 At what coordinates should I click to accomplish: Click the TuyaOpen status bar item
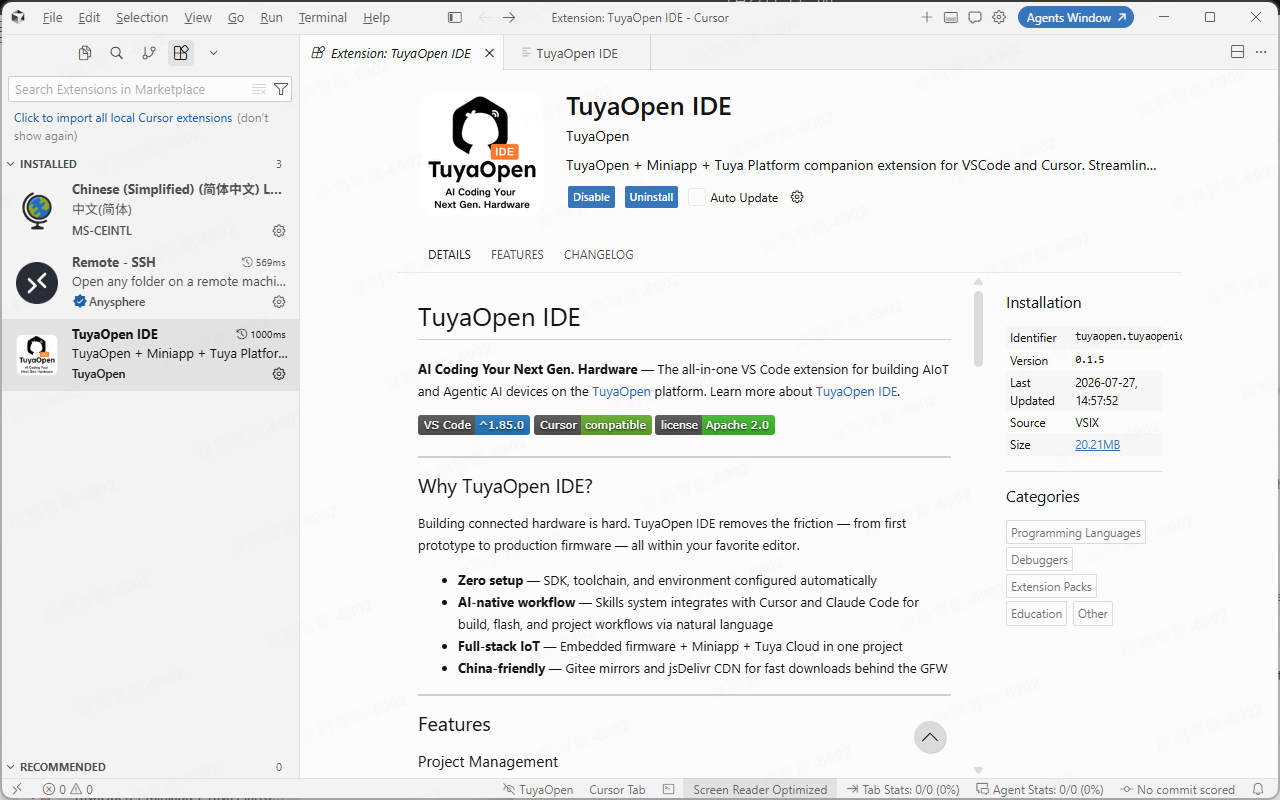pos(538,789)
